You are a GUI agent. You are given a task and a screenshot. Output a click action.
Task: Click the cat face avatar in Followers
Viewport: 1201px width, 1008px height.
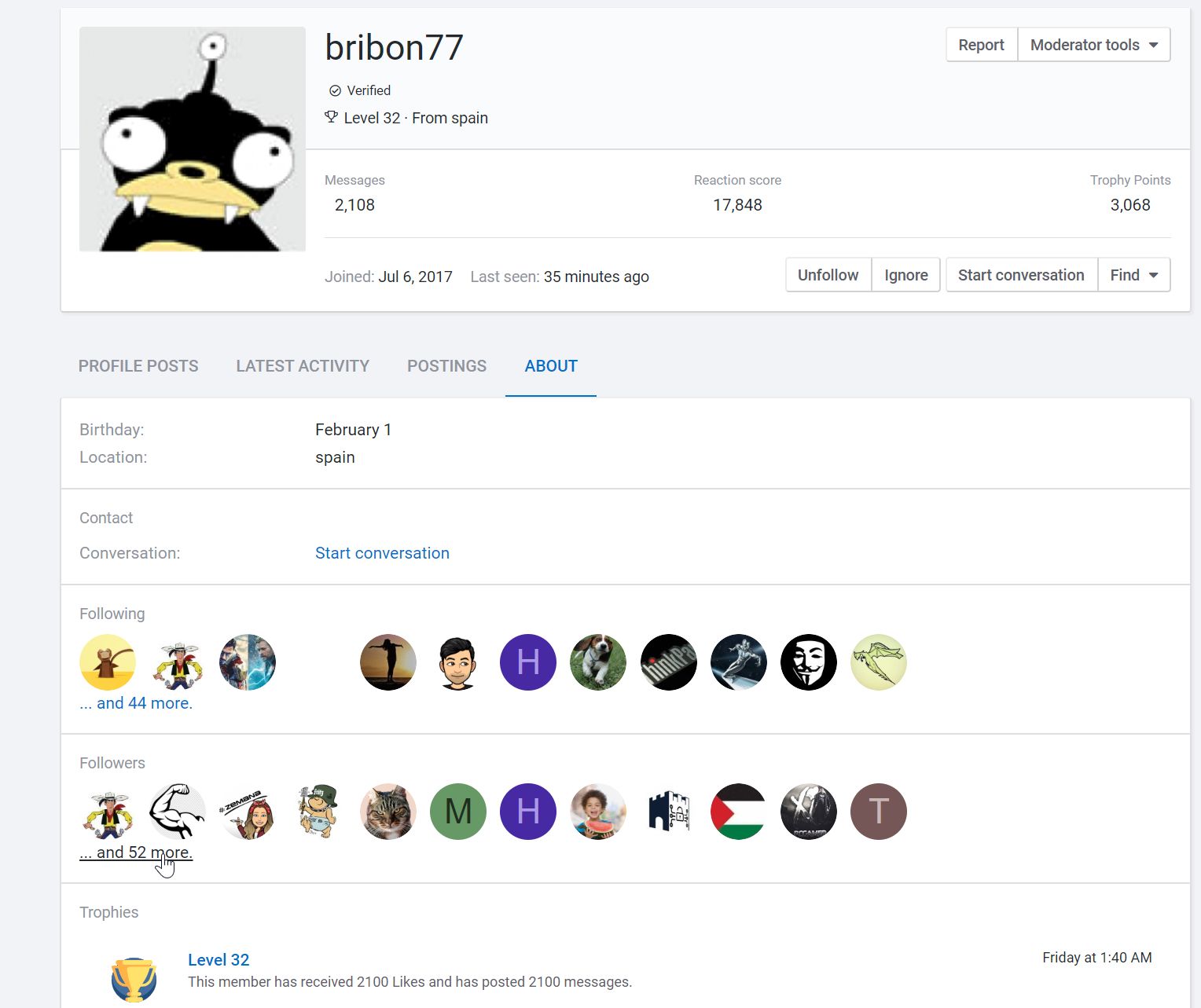pyautogui.click(x=388, y=812)
